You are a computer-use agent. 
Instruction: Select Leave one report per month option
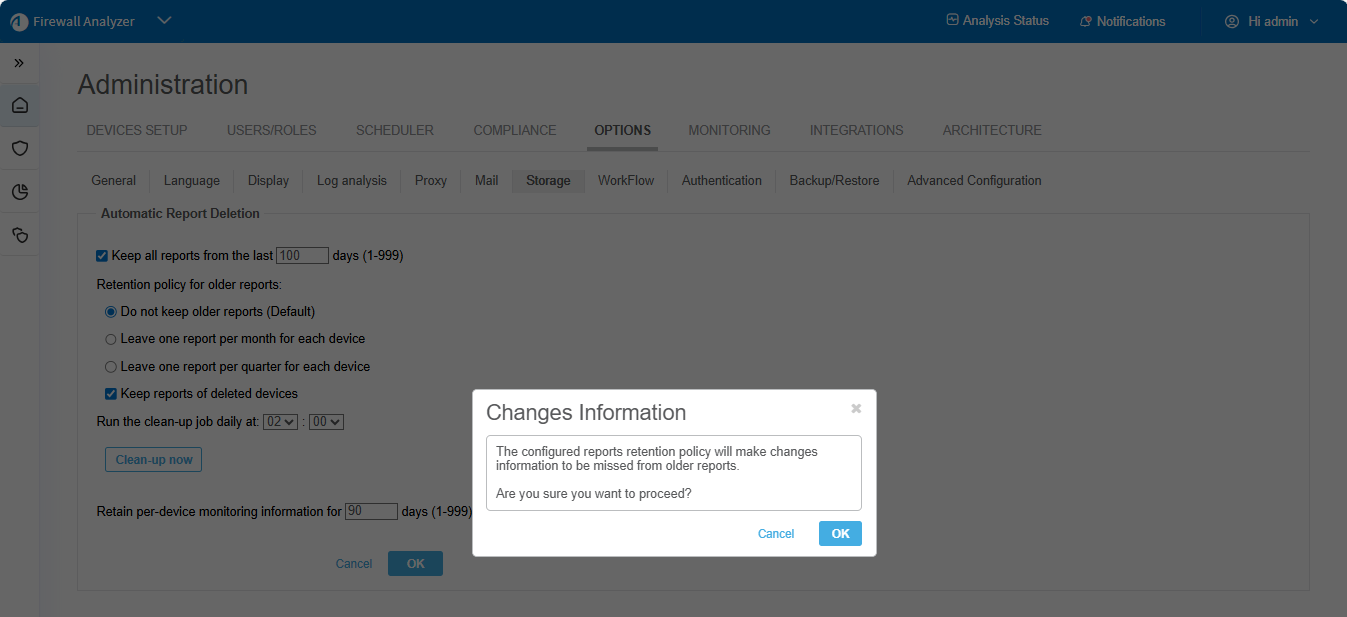point(111,339)
